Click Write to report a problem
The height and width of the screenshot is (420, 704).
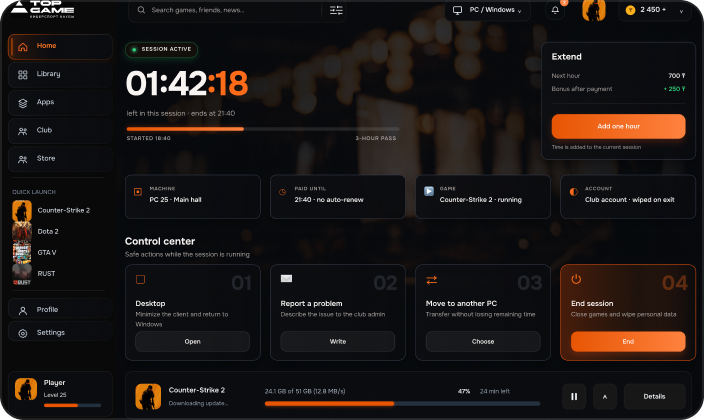click(338, 341)
